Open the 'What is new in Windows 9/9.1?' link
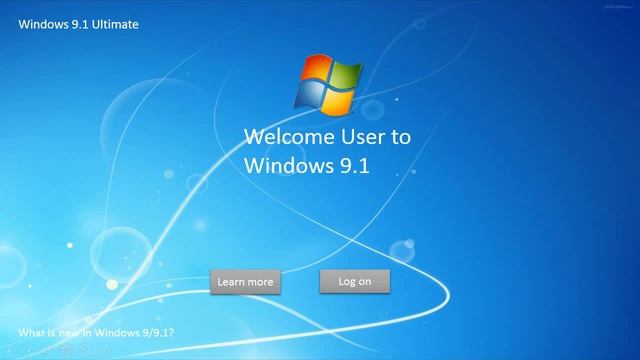Screen dimensions: 640x360 pyautogui.click(x=96, y=333)
